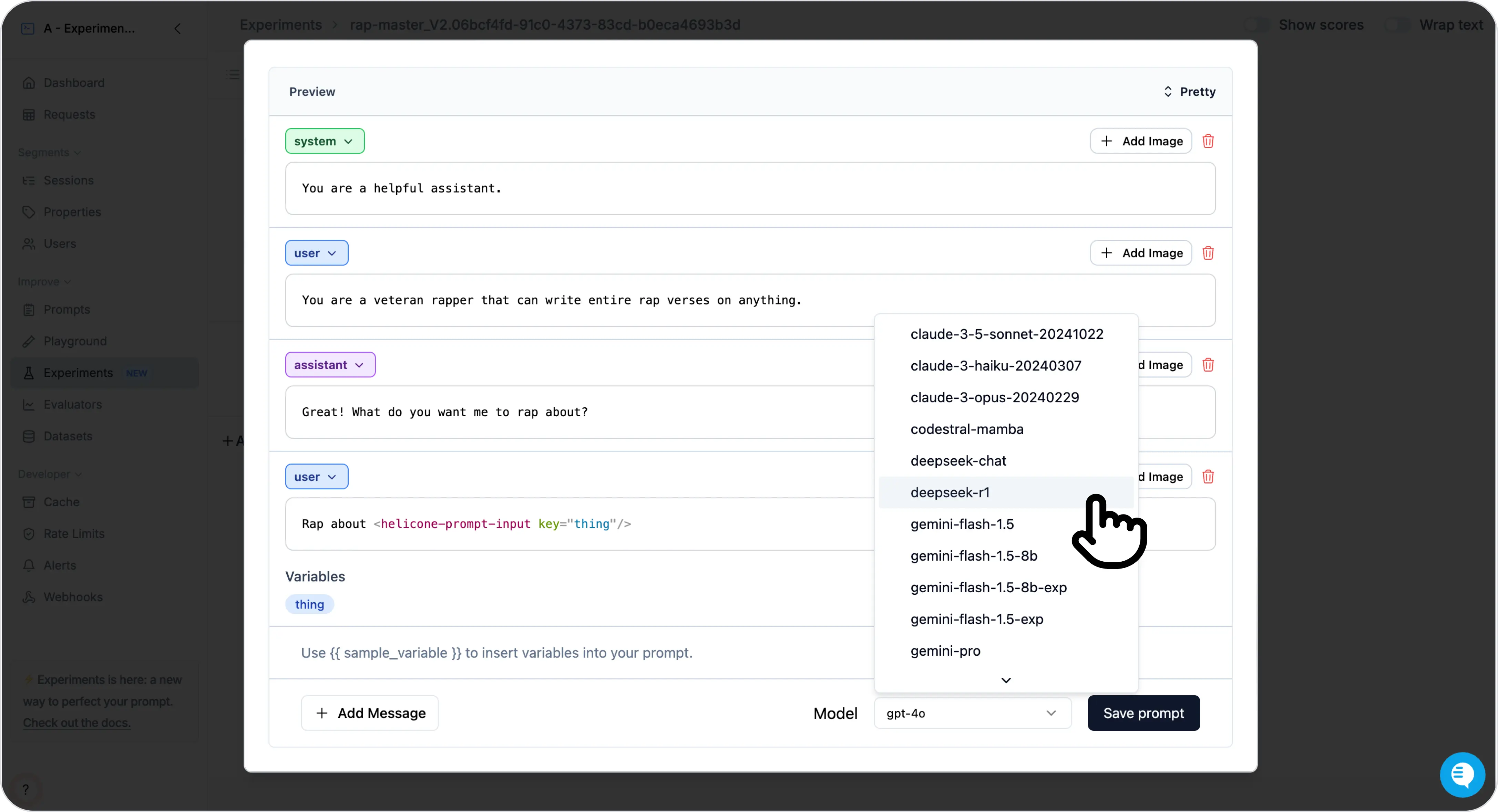Viewport: 1498px width, 812px height.
Task: Click the Datasets database icon in sidebar
Action: (x=29, y=436)
